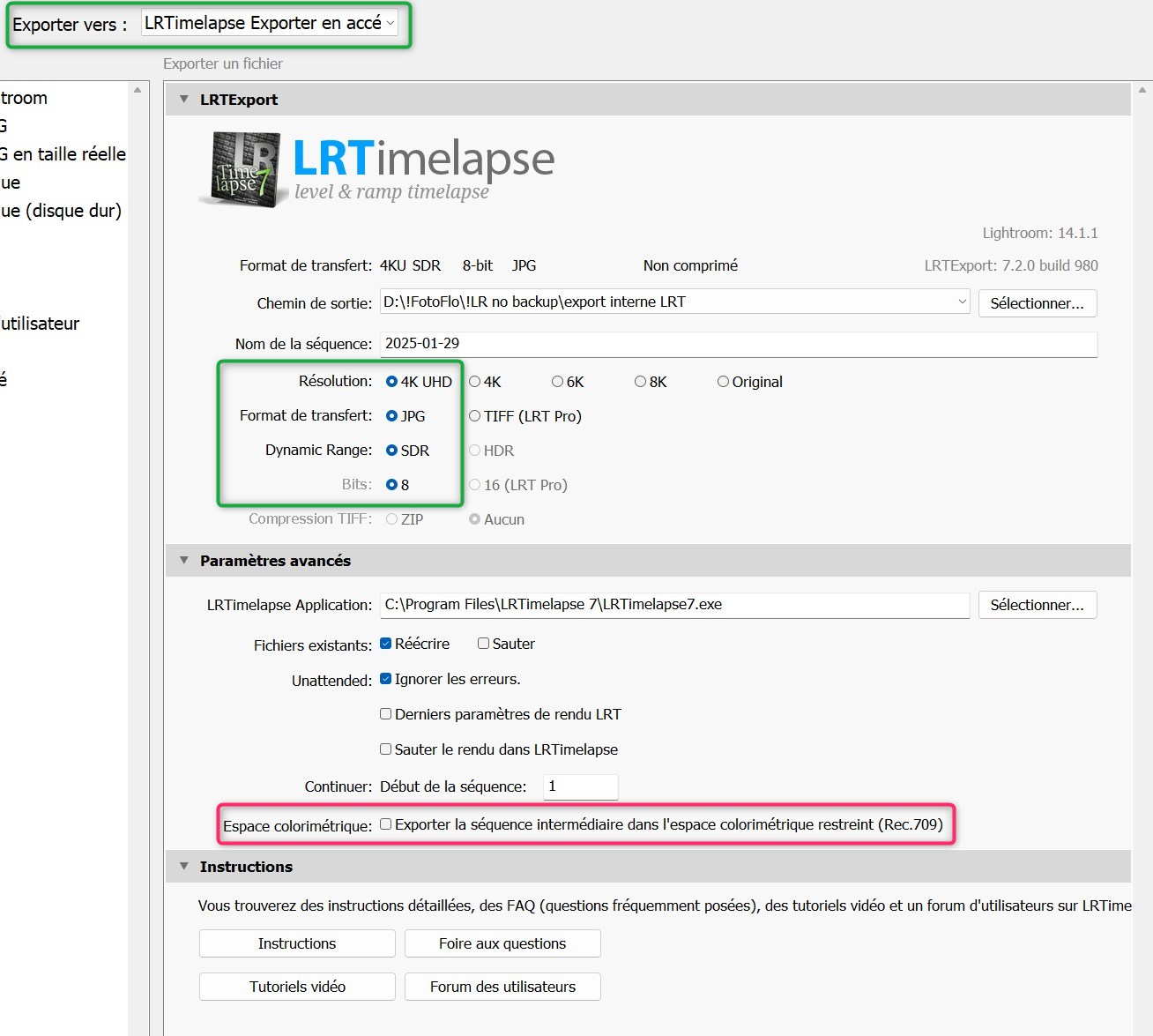Click 'Non comprimé' text

click(690, 265)
